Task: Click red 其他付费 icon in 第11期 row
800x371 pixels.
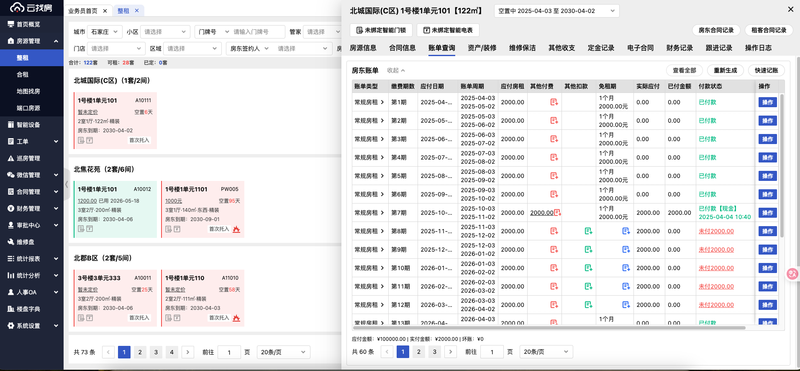Action: [554, 286]
